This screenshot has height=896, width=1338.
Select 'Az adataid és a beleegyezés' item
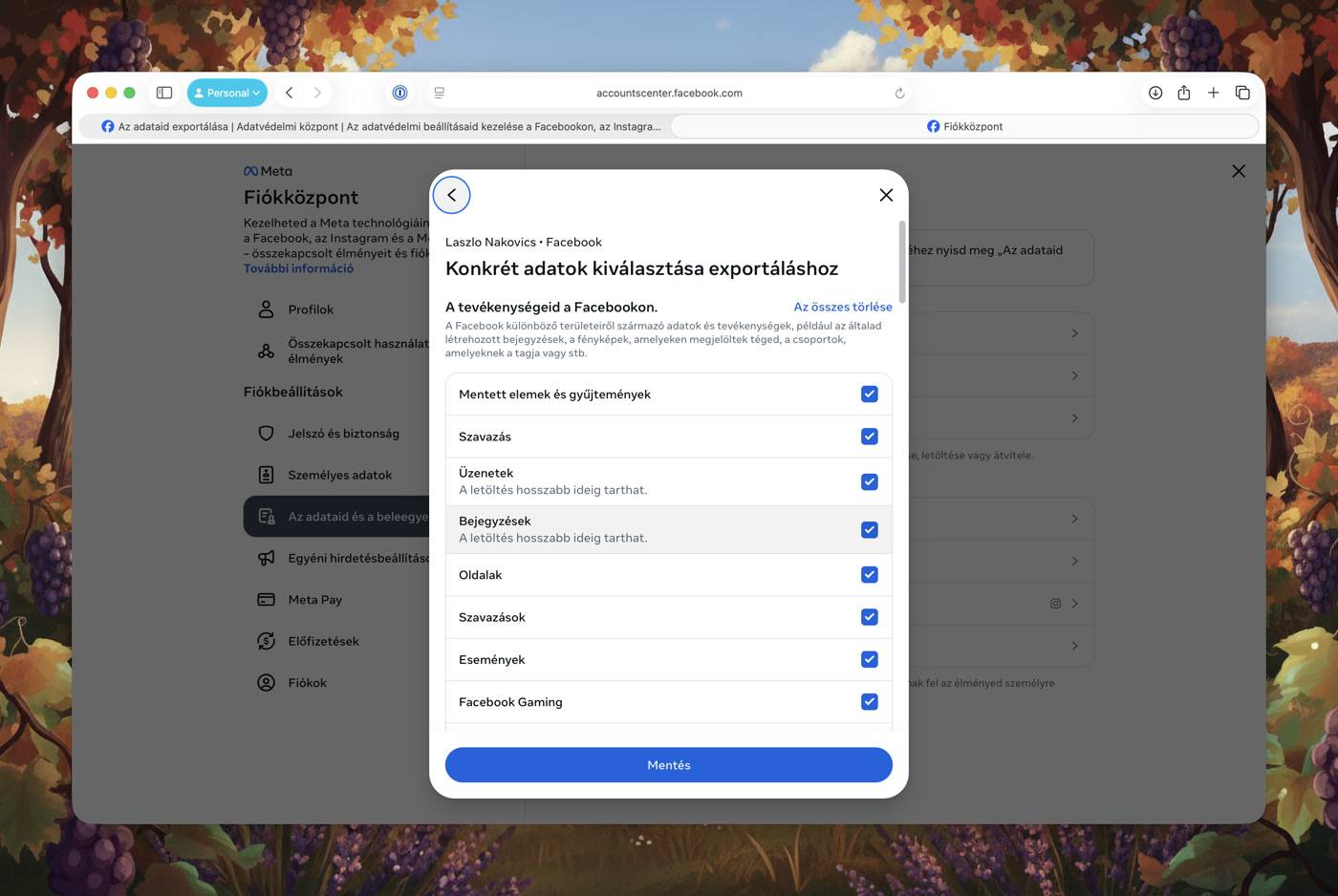pos(336,517)
